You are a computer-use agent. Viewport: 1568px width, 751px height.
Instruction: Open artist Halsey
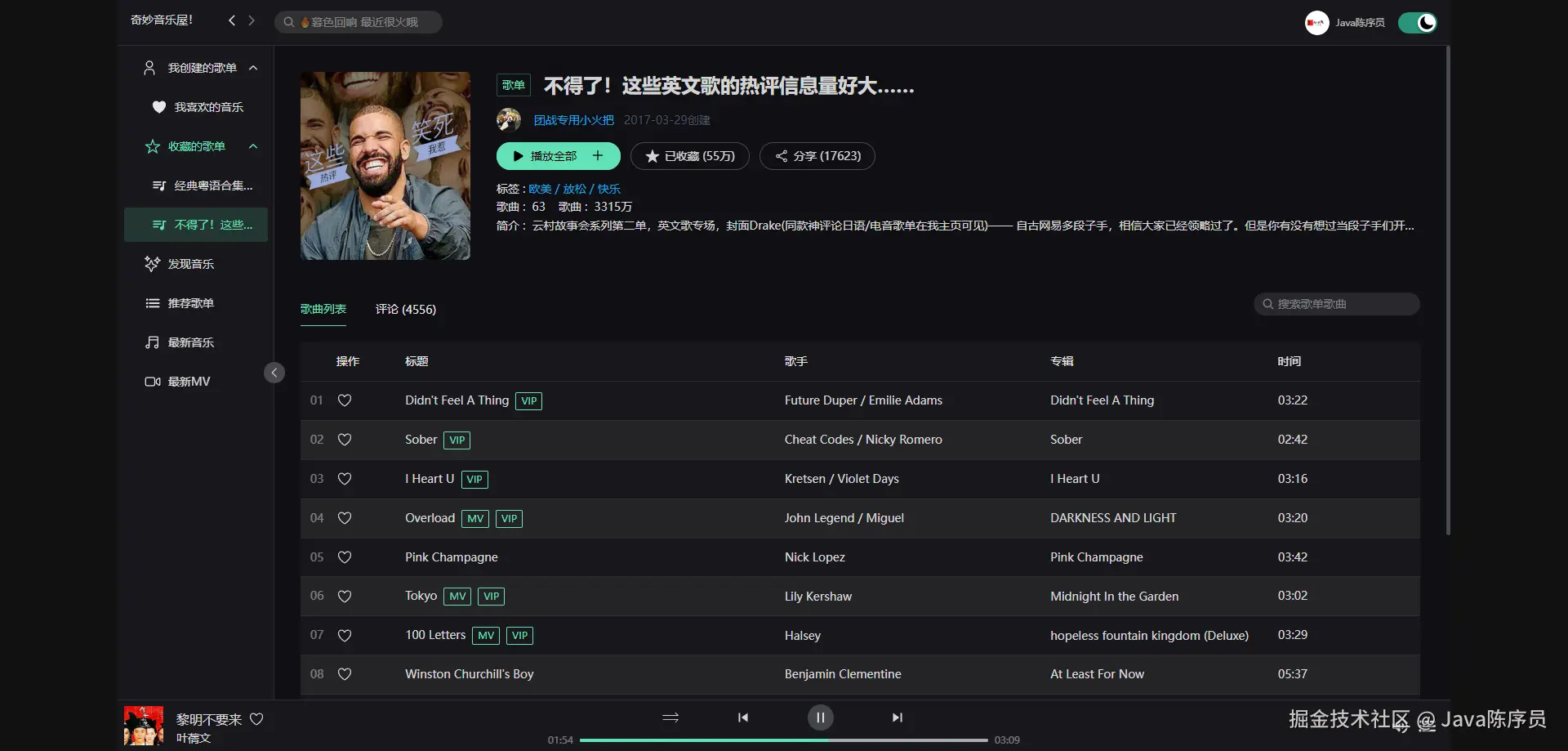coord(803,636)
